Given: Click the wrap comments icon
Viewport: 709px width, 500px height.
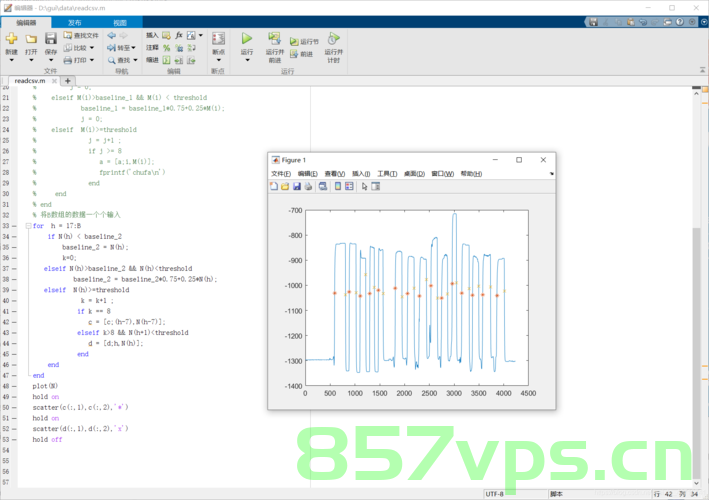Looking at the screenshot, I should pyautogui.click(x=191, y=47).
